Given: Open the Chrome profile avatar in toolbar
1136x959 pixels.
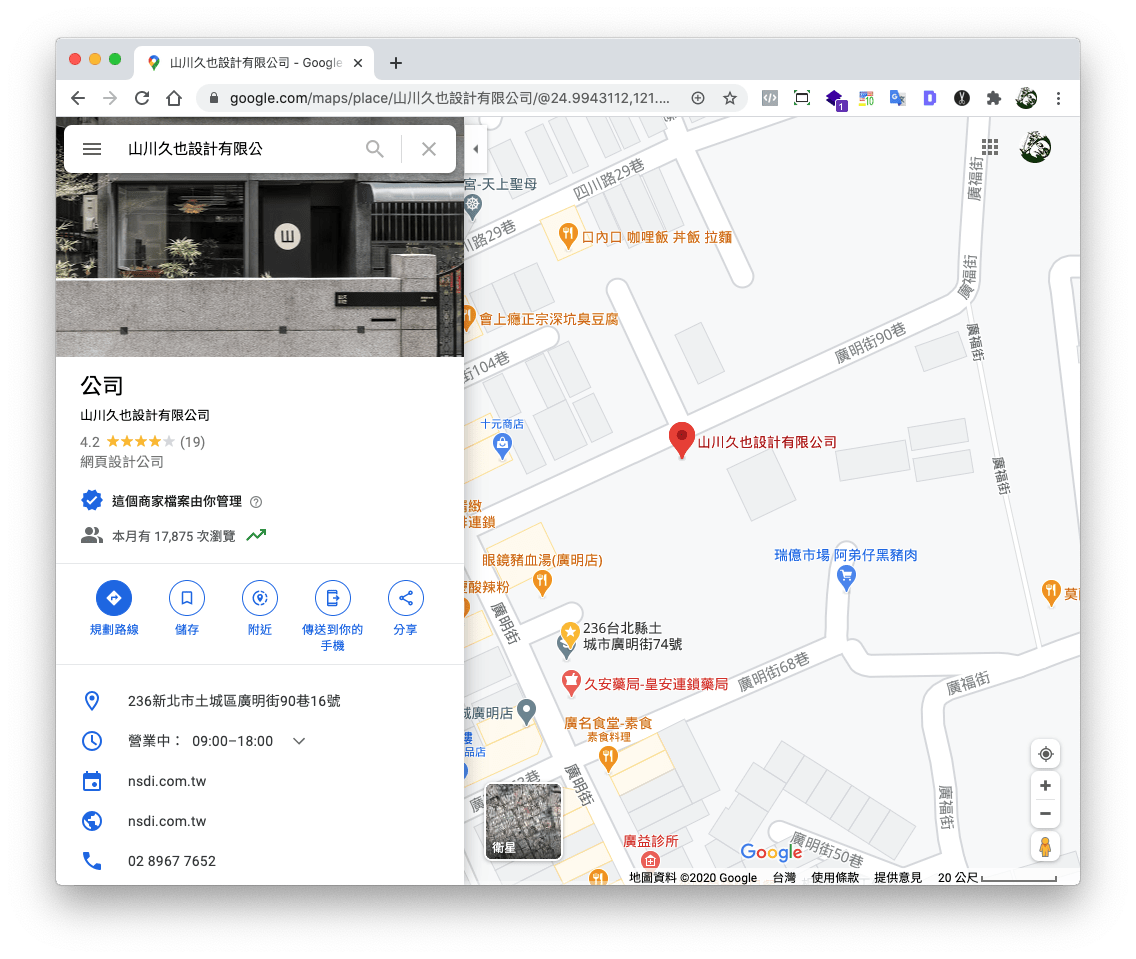Looking at the screenshot, I should coord(1026,98).
